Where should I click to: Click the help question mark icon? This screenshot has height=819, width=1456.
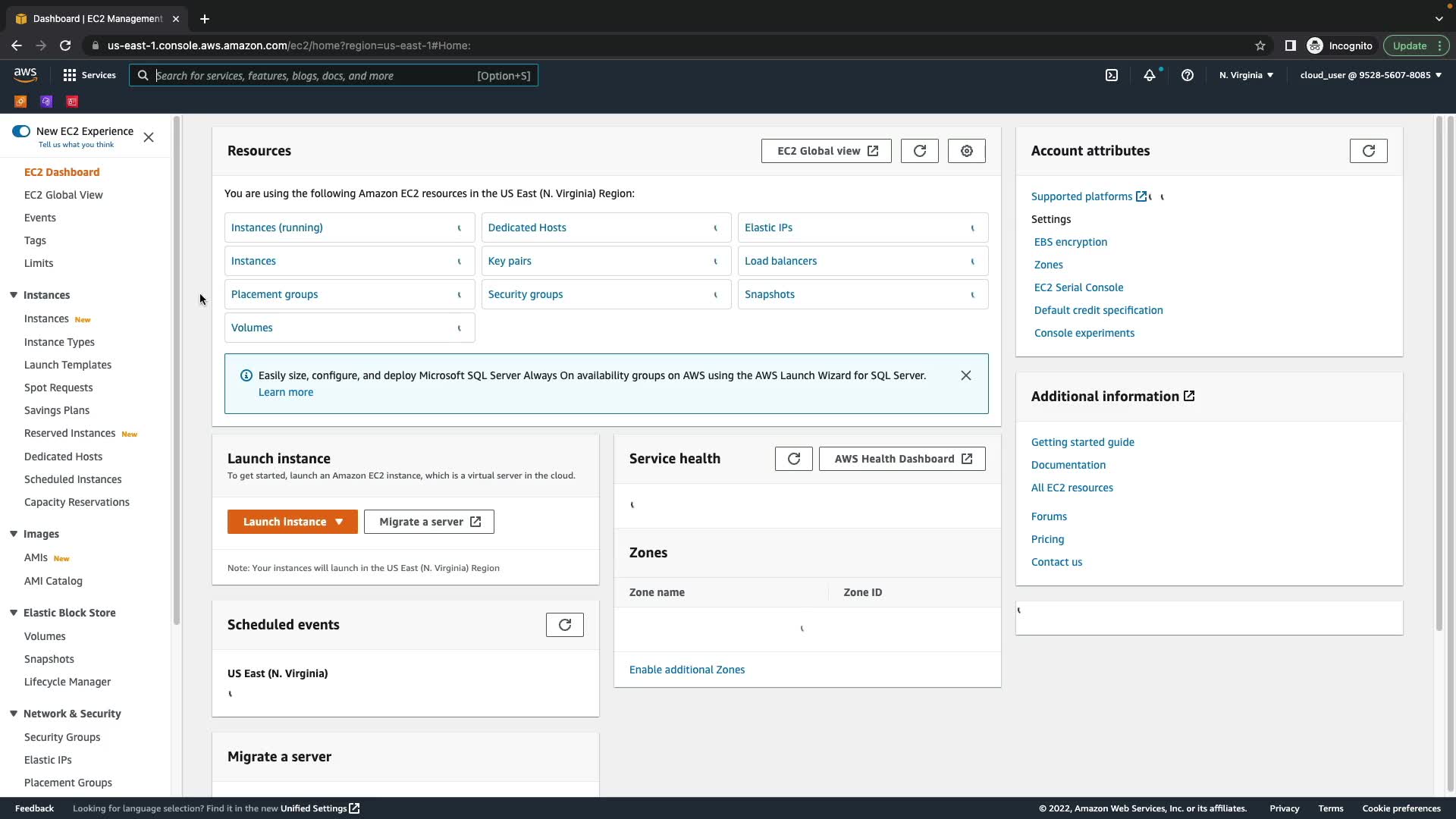(x=1188, y=75)
